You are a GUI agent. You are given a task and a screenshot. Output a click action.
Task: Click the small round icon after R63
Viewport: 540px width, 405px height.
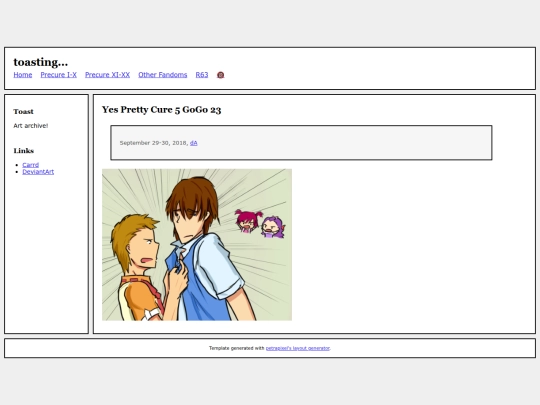tap(220, 75)
